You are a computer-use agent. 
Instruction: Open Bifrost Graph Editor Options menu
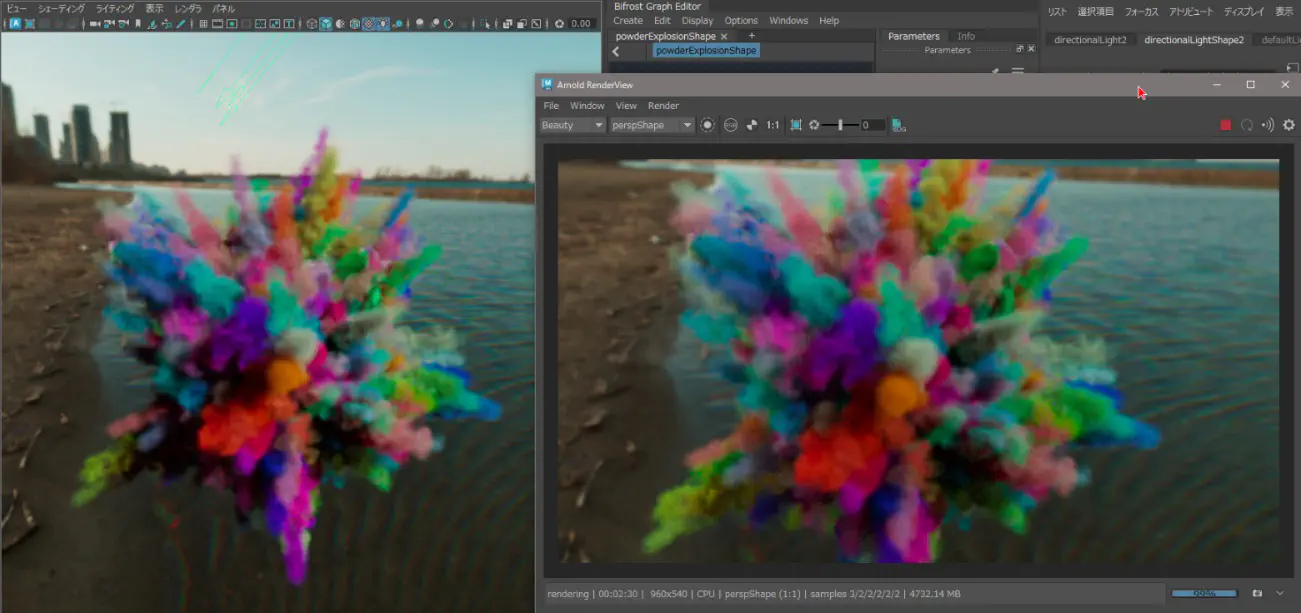point(741,20)
